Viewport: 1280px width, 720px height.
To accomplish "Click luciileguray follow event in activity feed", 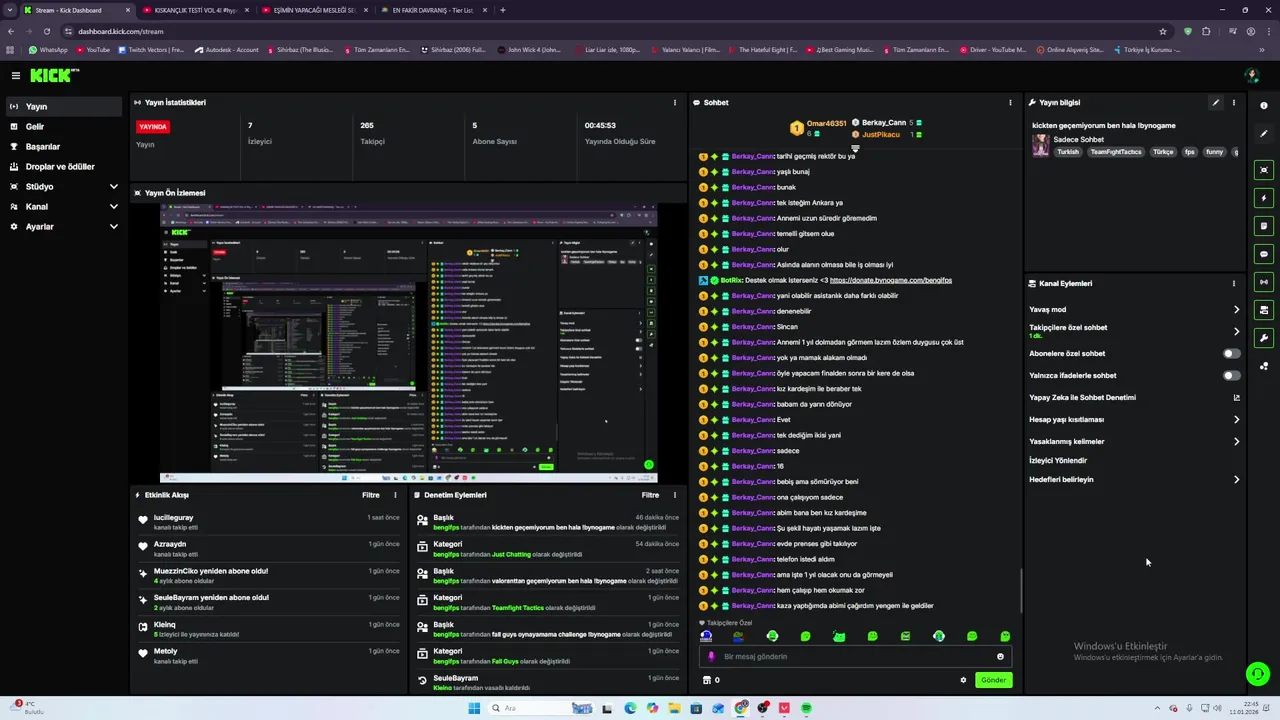I will 268,522.
